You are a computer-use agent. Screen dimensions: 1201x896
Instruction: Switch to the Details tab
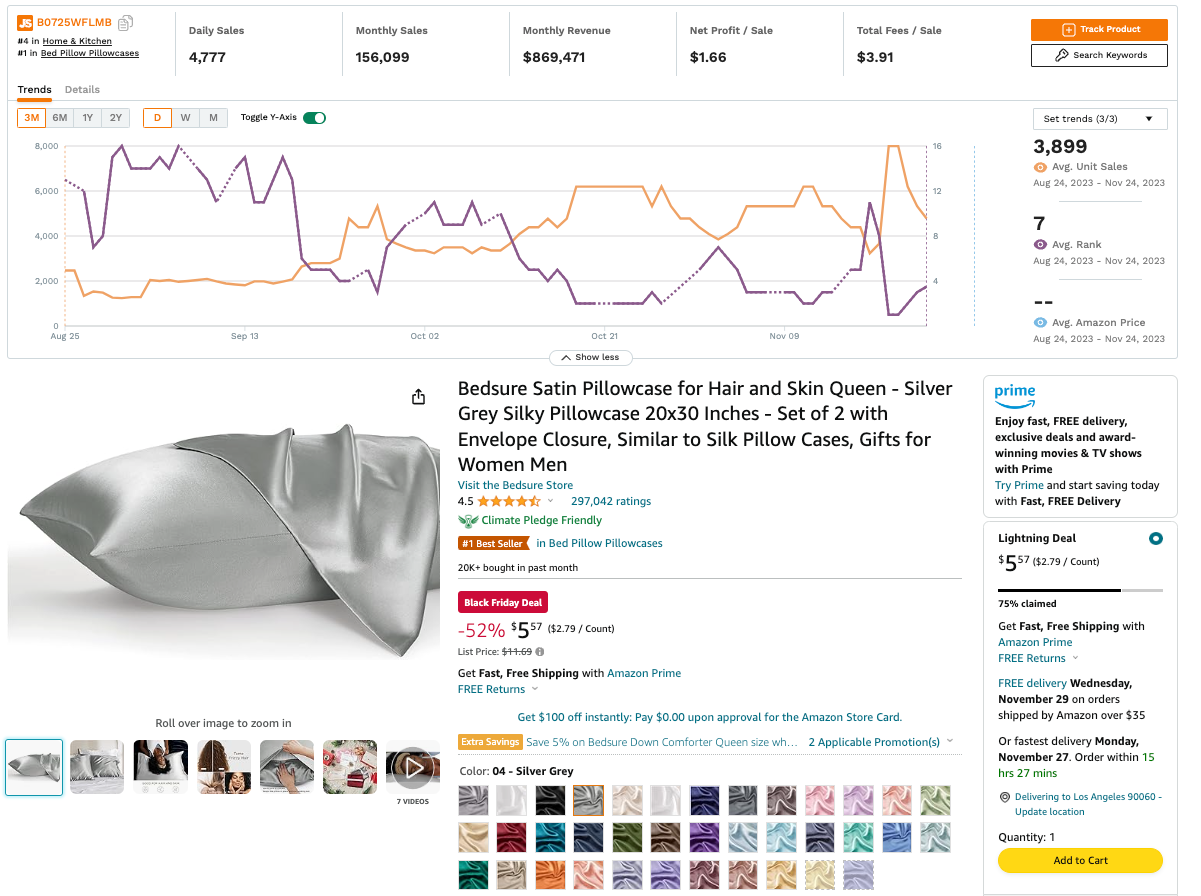[82, 90]
